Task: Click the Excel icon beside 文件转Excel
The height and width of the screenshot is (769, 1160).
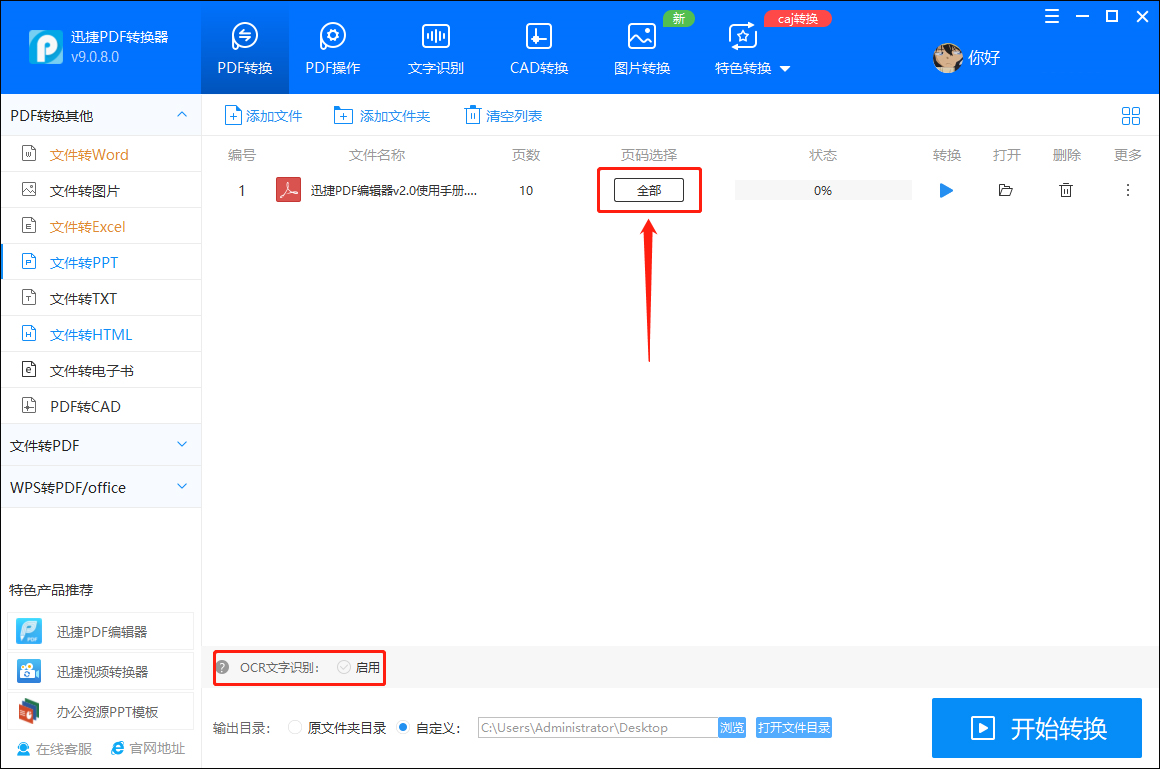Action: pos(29,225)
